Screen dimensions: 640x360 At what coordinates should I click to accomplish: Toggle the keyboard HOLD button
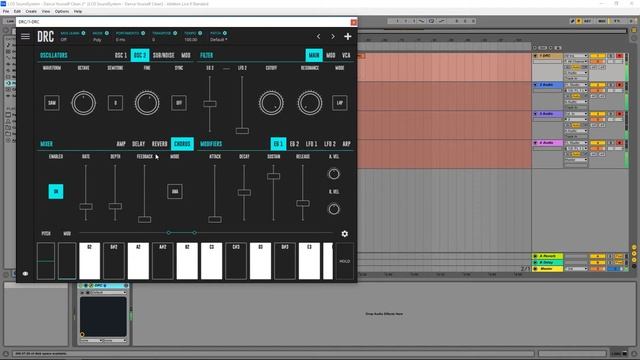click(x=345, y=261)
